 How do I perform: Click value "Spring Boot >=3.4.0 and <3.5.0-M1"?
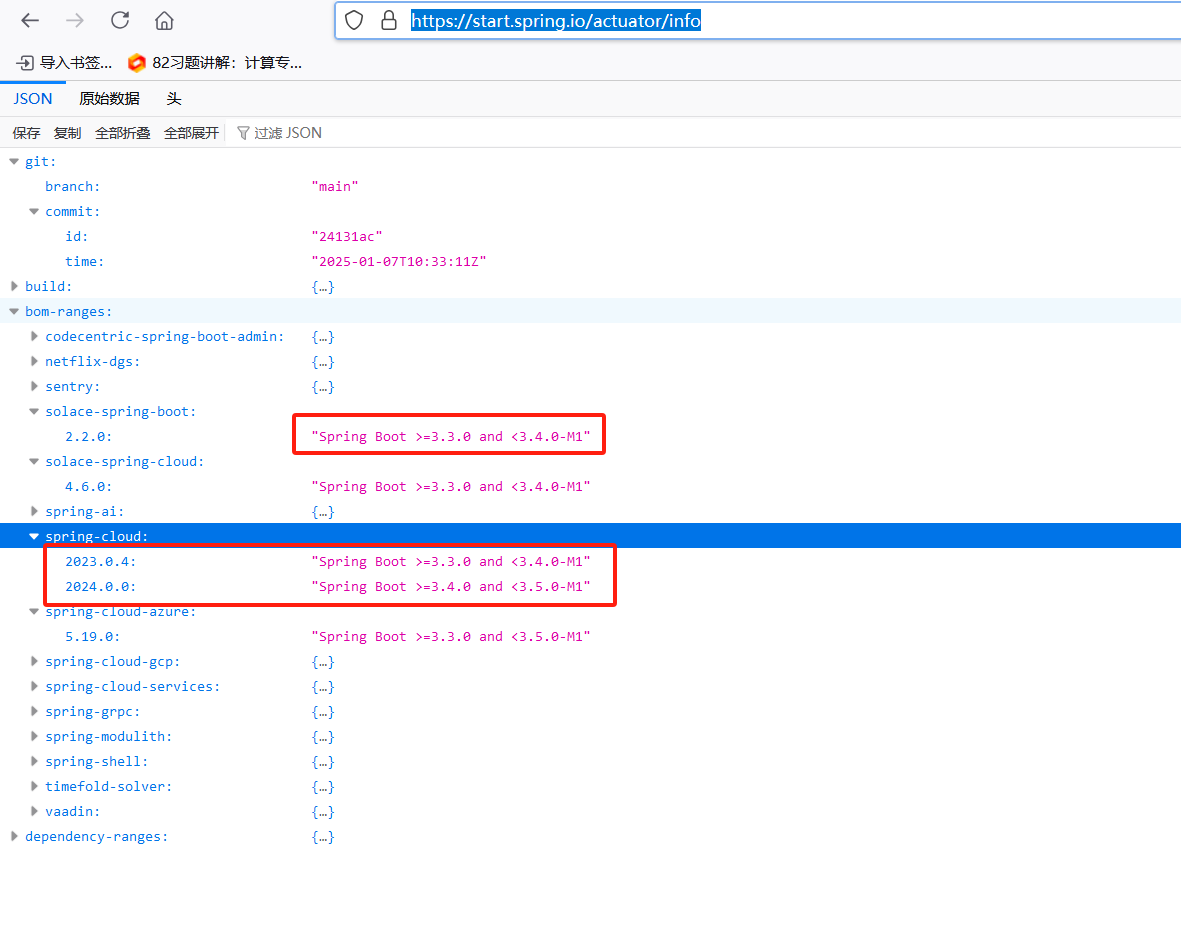tap(450, 587)
